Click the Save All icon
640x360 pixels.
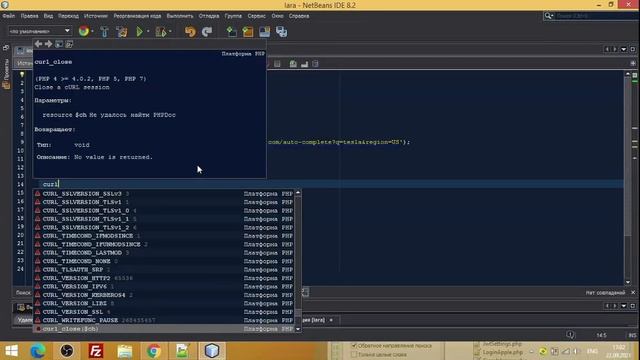pyautogui.click(x=281, y=31)
